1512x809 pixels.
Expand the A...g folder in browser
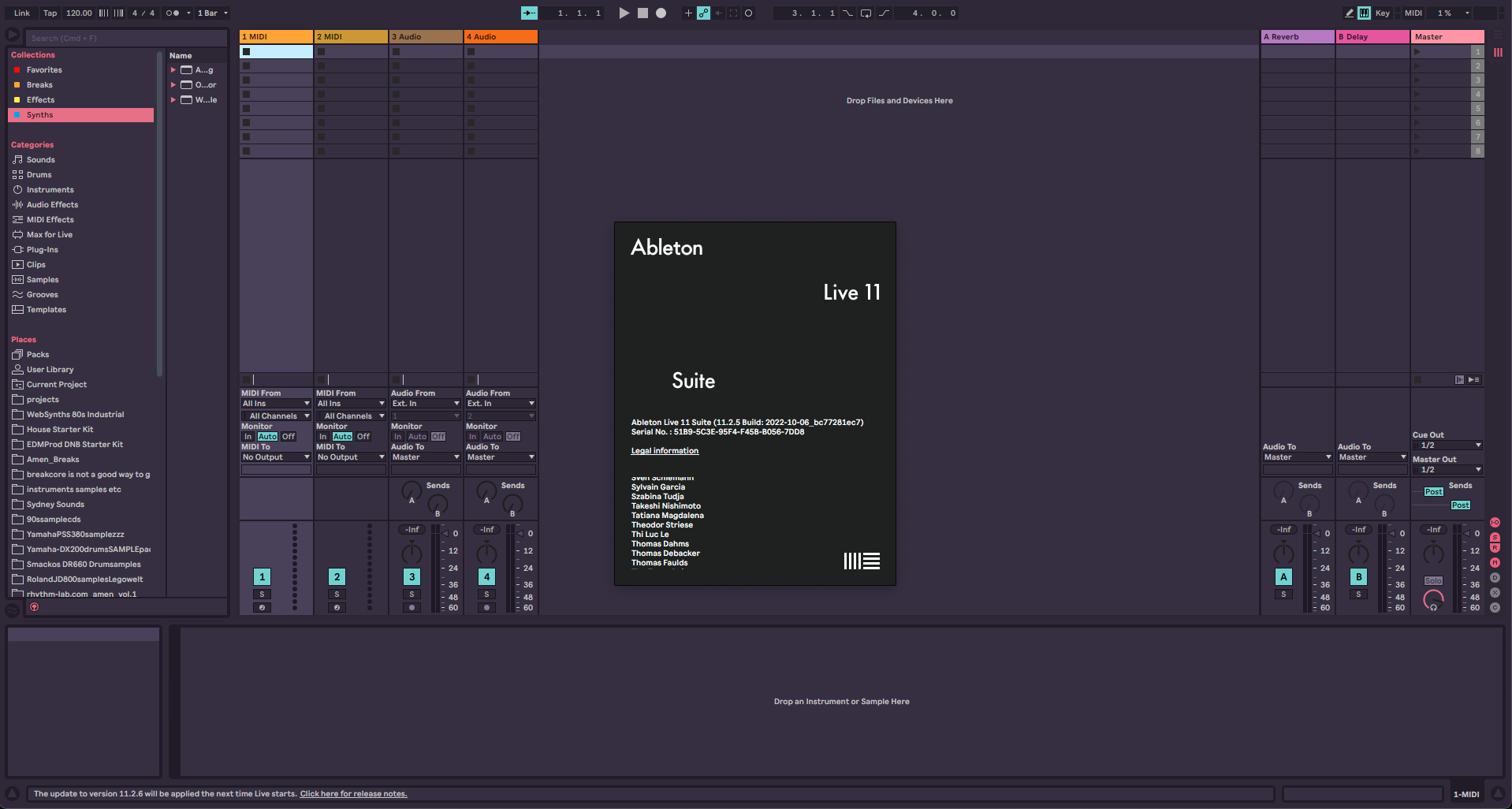pyautogui.click(x=173, y=70)
